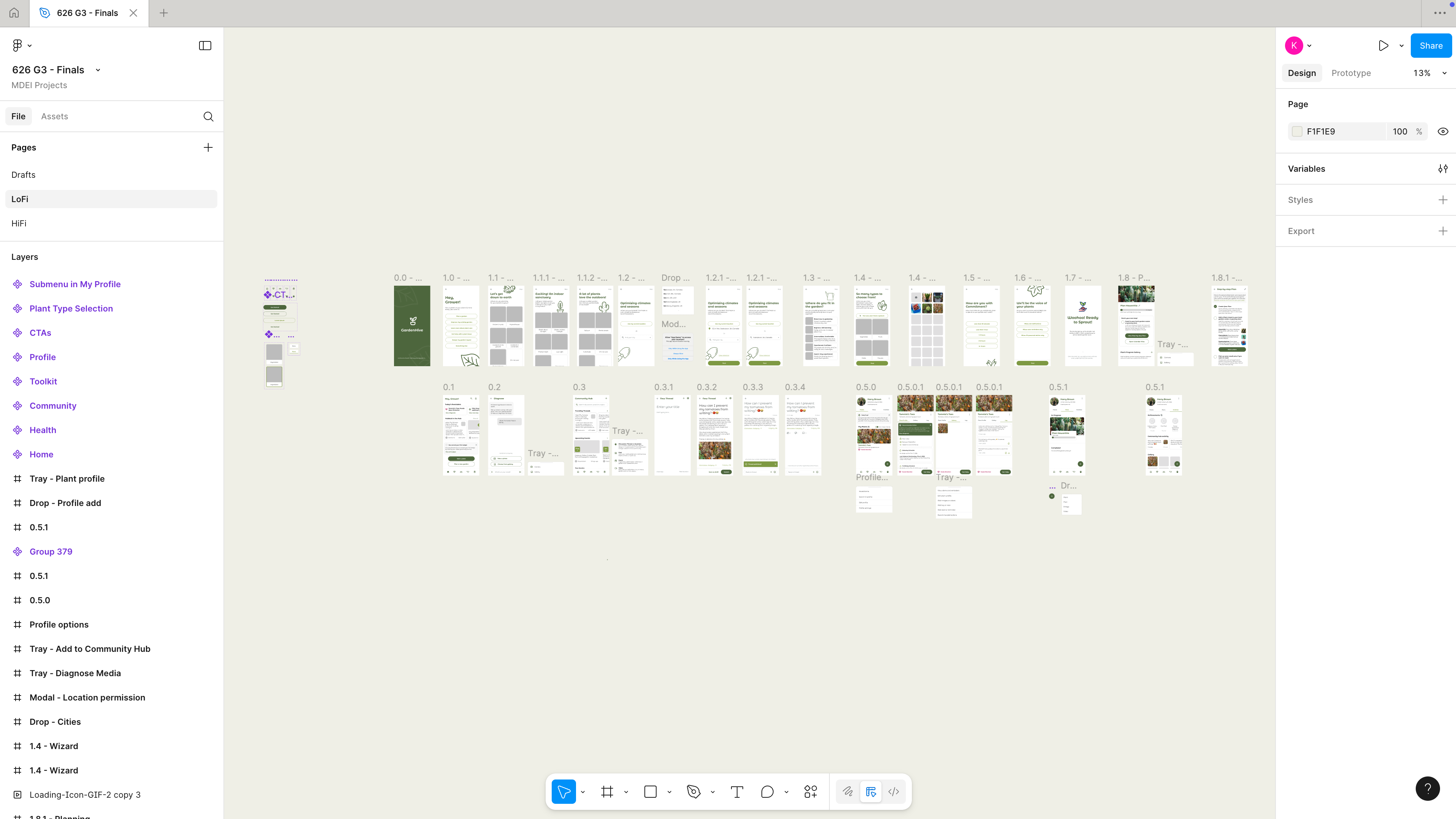1456x819 pixels.
Task: Open the Variables settings icon
Action: pos(1442,168)
